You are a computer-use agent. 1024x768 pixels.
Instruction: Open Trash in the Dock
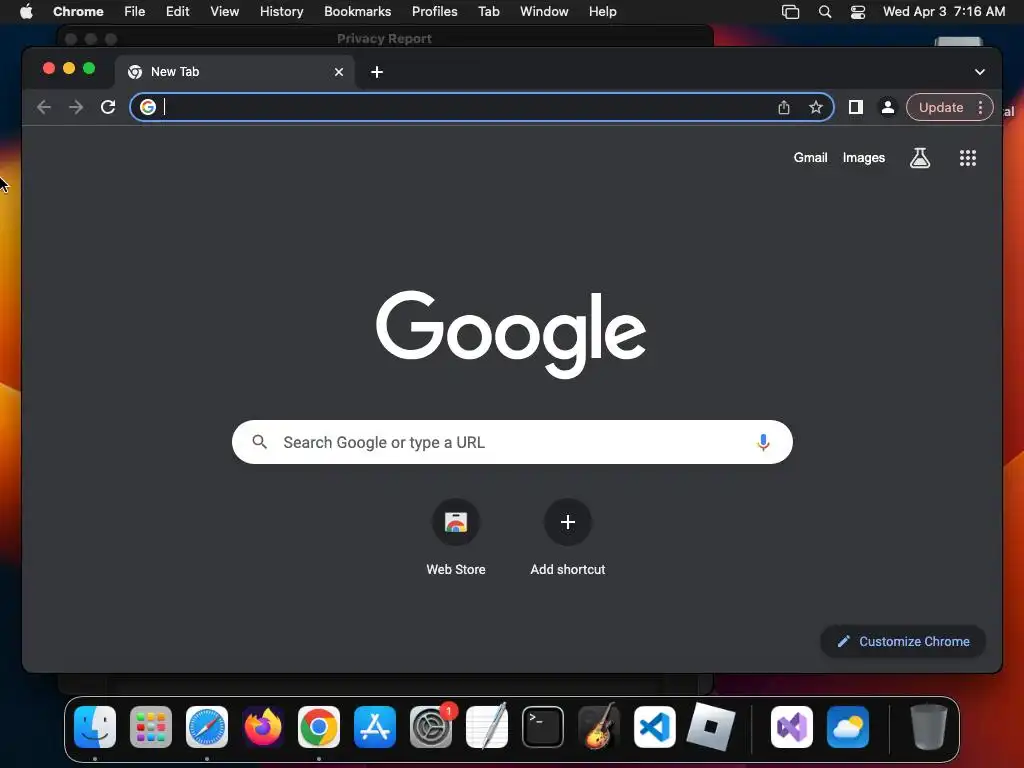point(929,727)
